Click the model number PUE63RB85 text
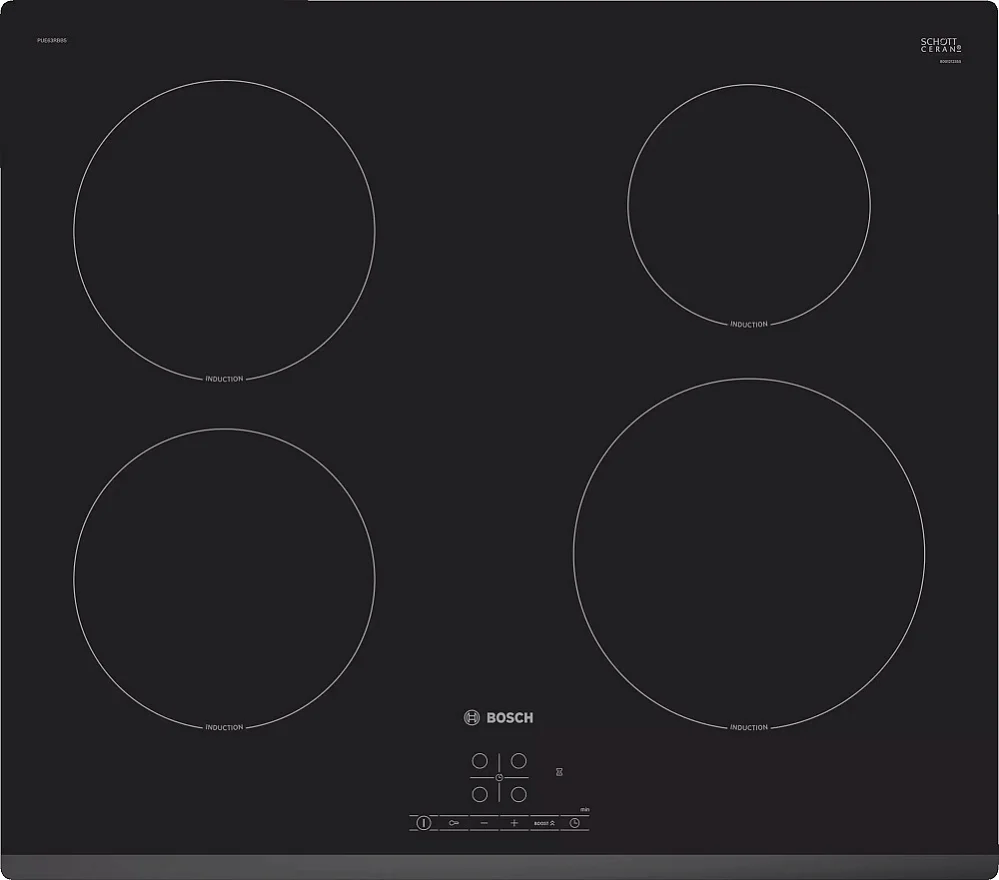The width and height of the screenshot is (999, 880). pos(52,40)
